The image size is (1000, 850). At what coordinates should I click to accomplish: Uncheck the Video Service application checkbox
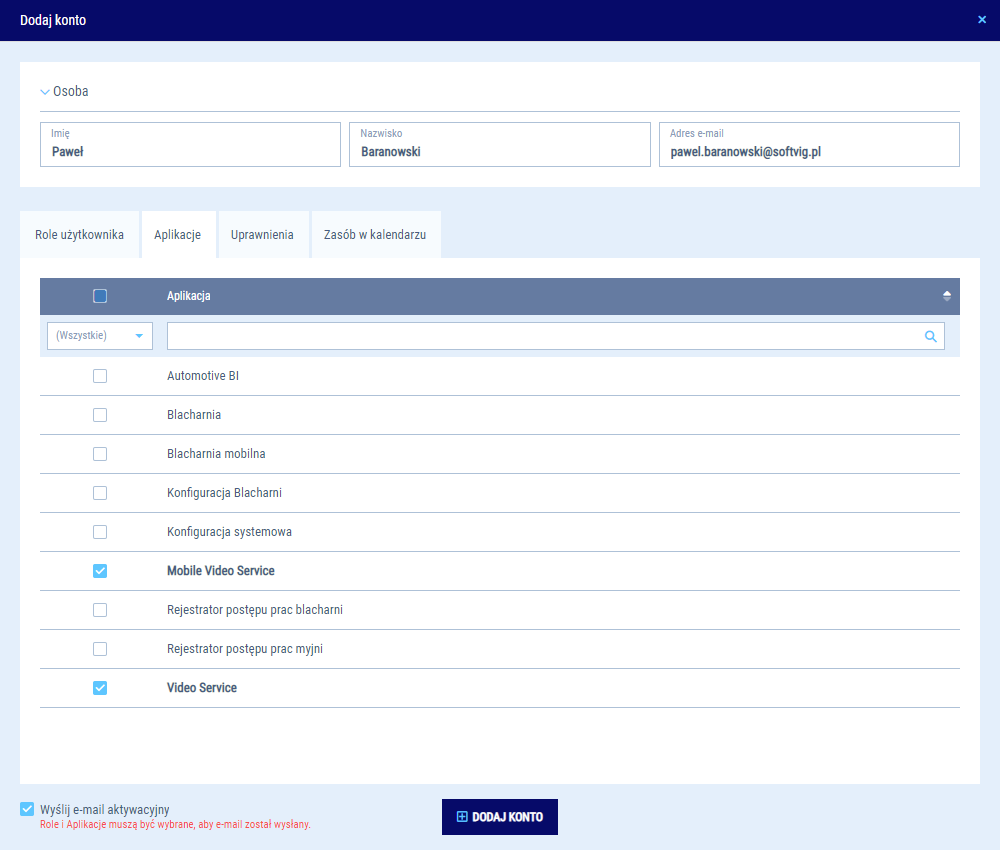100,688
